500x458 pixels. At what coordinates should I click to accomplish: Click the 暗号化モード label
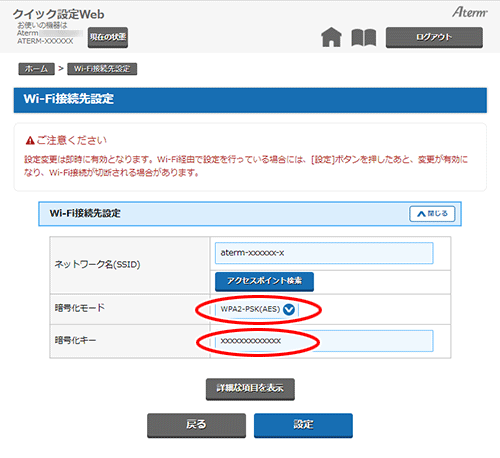tap(79, 308)
